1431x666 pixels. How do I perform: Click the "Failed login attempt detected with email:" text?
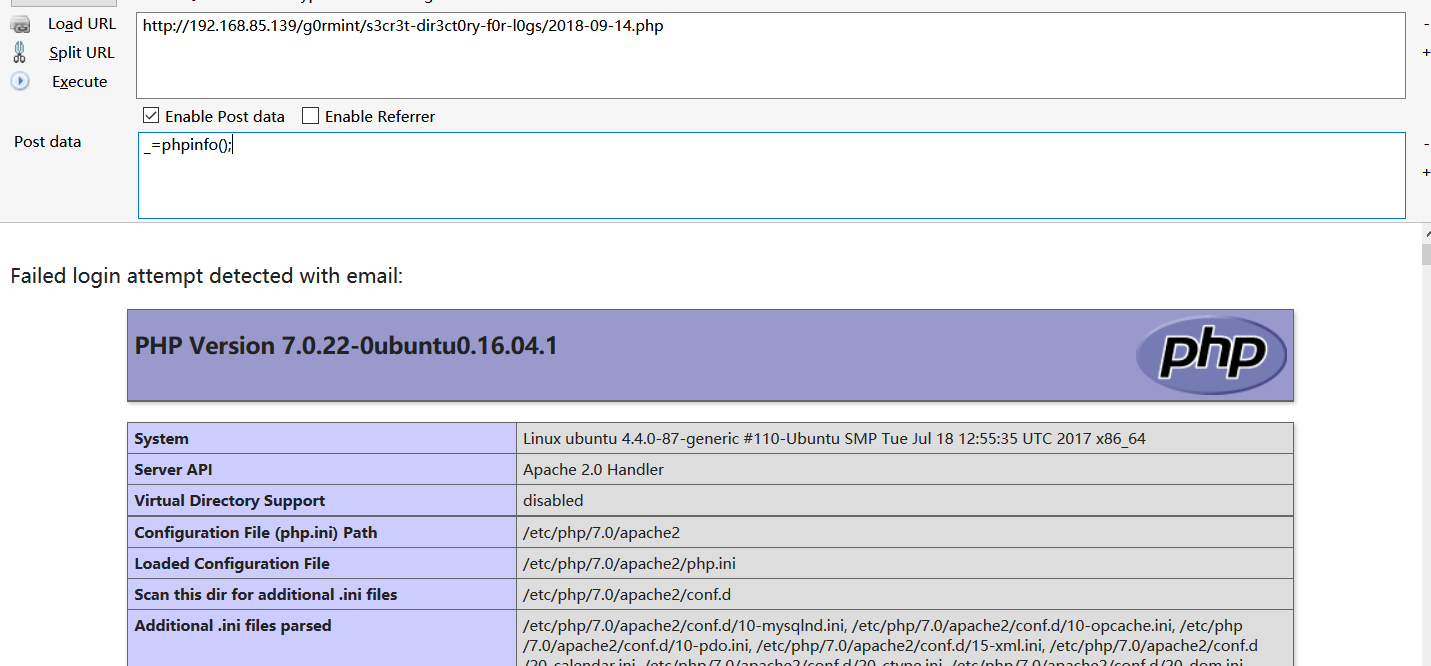(206, 276)
